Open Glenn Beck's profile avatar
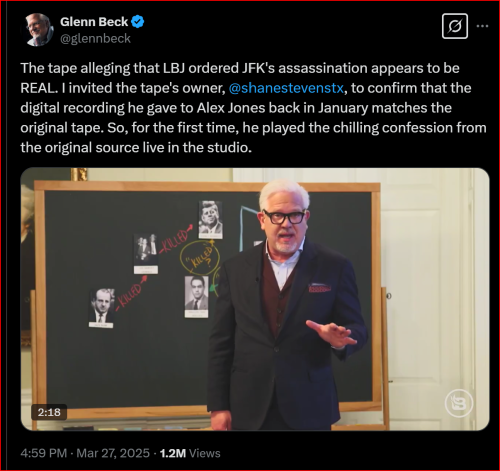The height and width of the screenshot is (471, 500). 39,30
